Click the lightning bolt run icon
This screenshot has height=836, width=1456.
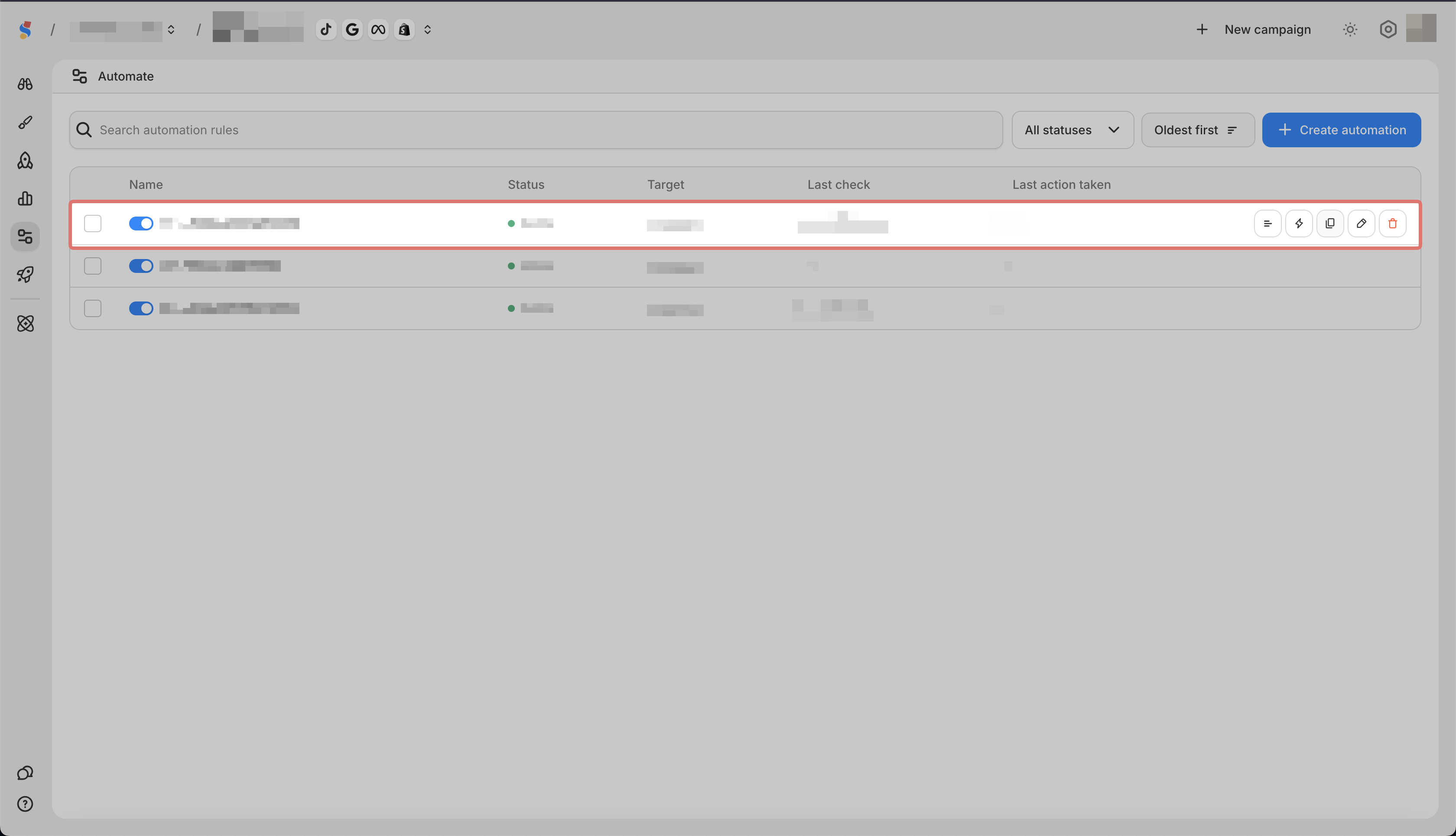tap(1299, 224)
